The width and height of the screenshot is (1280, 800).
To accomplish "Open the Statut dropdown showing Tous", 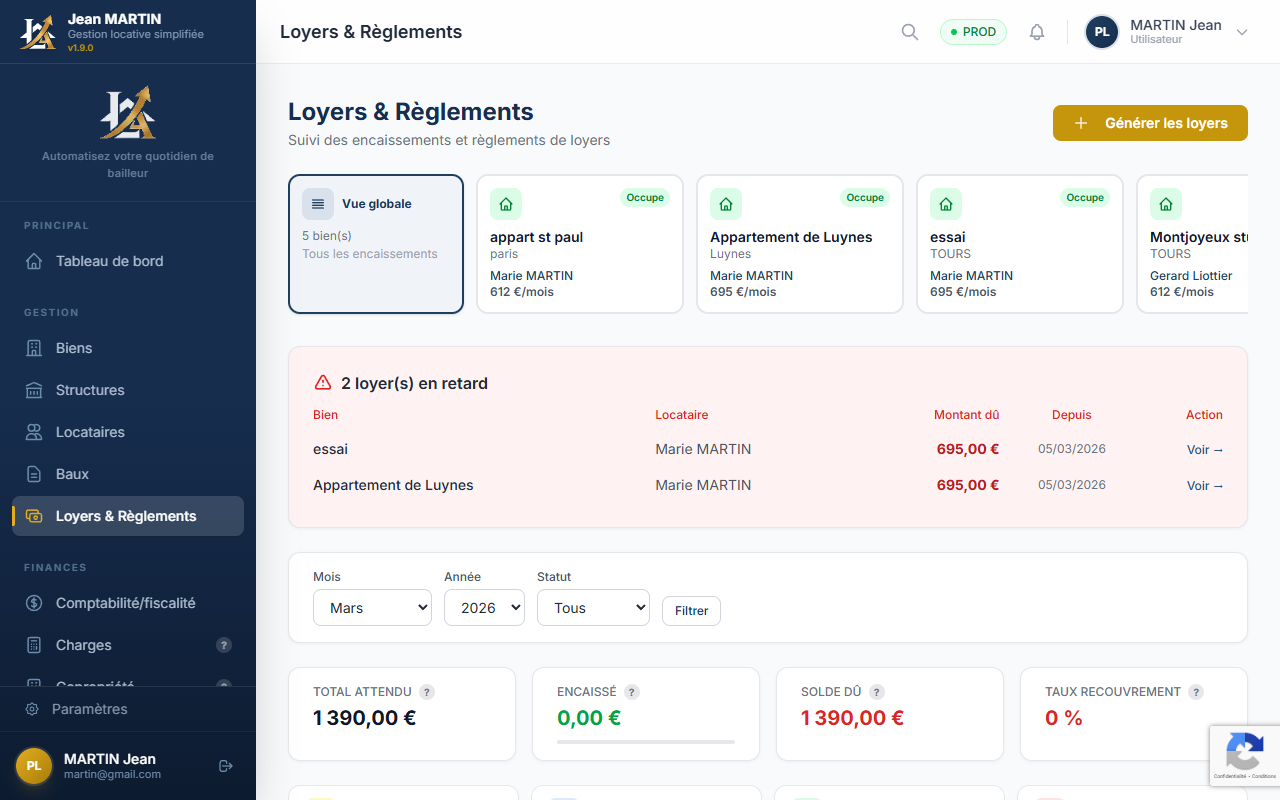I will (593, 607).
